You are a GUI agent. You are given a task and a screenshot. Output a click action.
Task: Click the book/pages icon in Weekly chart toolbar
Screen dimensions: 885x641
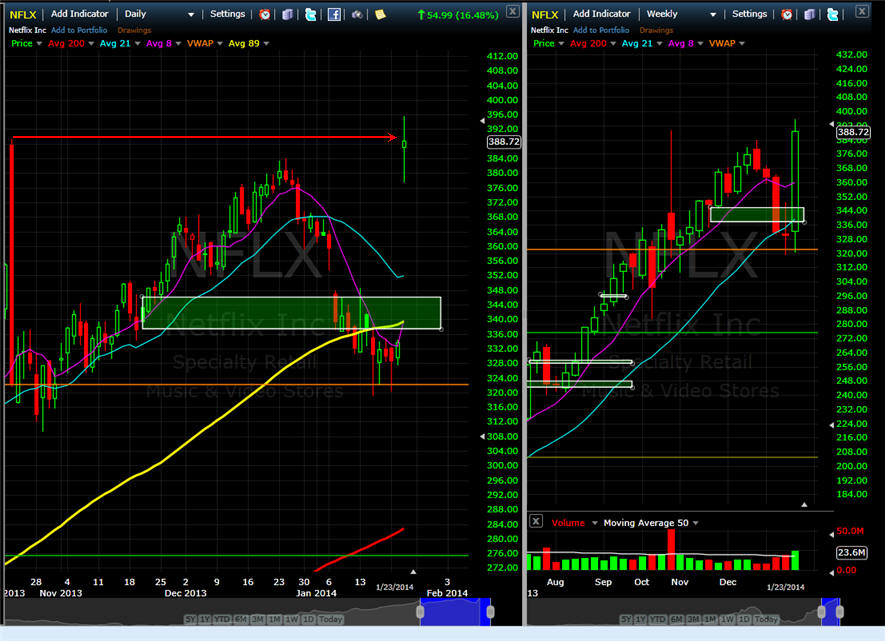[x=810, y=14]
